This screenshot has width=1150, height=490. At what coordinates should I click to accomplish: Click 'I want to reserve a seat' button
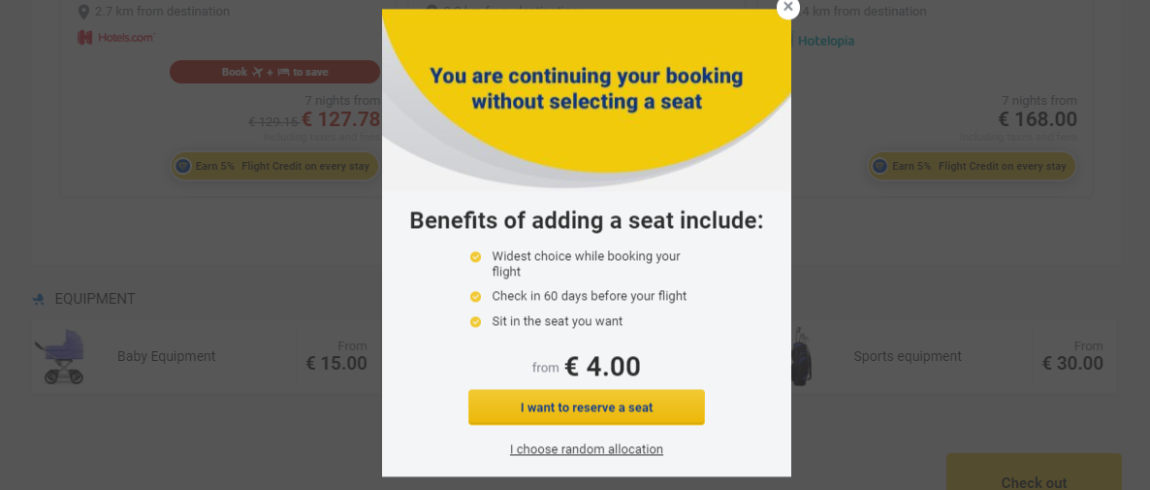[586, 407]
